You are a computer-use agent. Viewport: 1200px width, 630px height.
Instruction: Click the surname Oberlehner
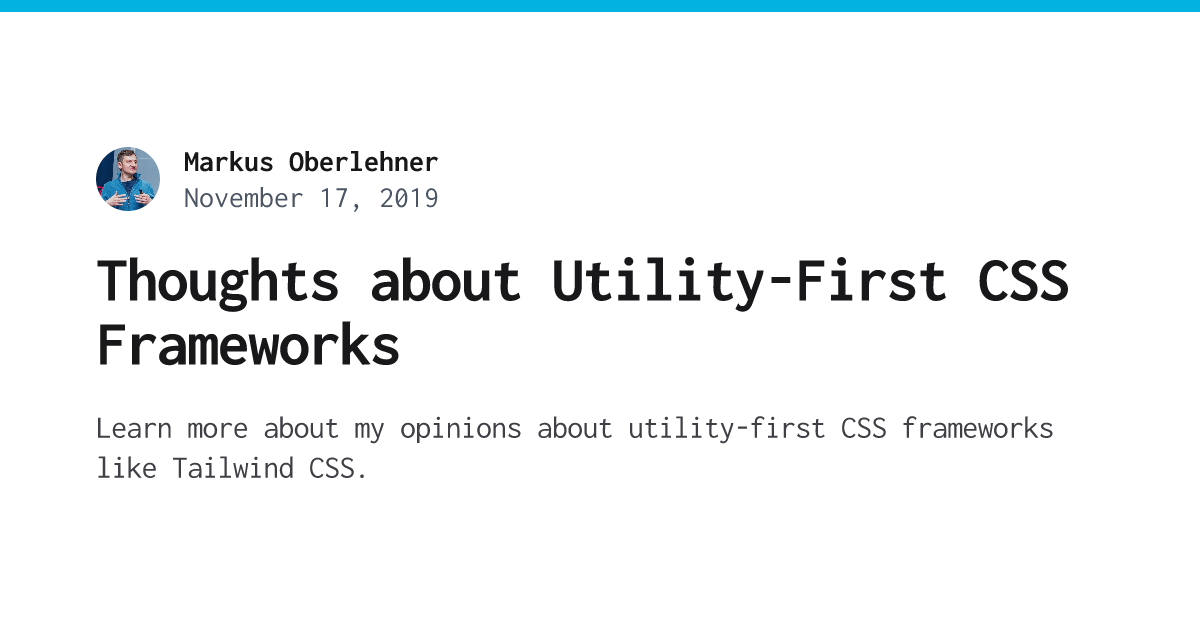coord(364,162)
